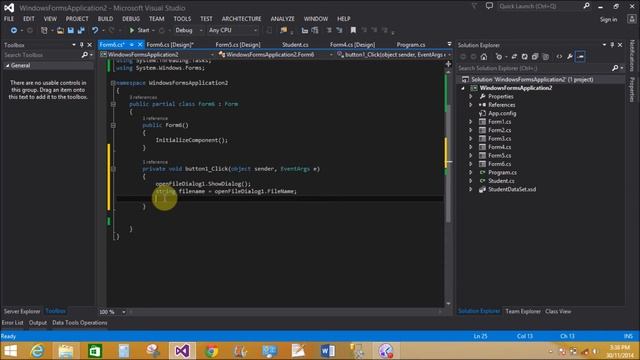Switch to the Form6.cs [Design]* tab
This screenshot has width=640, height=360.
point(170,44)
